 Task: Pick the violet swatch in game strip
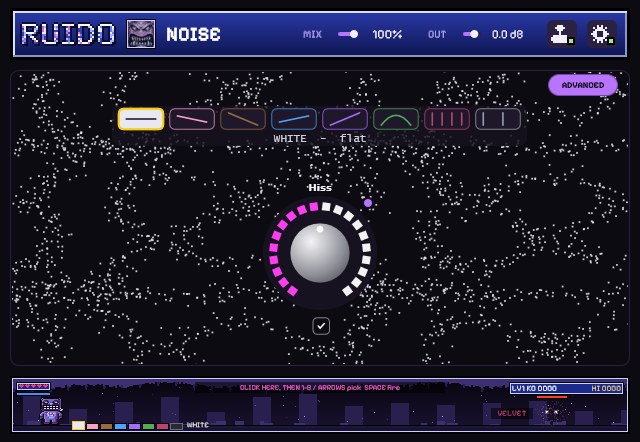[x=134, y=426]
